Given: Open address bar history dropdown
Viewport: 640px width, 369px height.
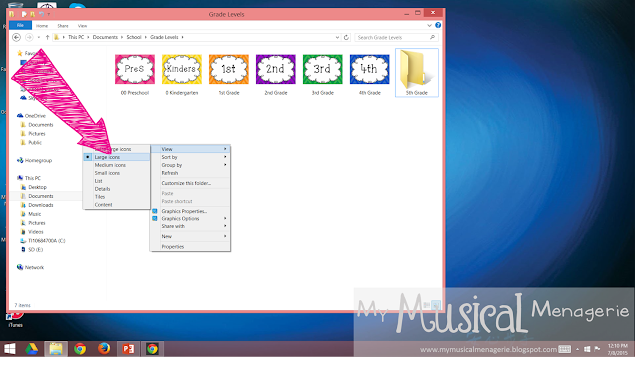Looking at the screenshot, I should click(x=337, y=37).
